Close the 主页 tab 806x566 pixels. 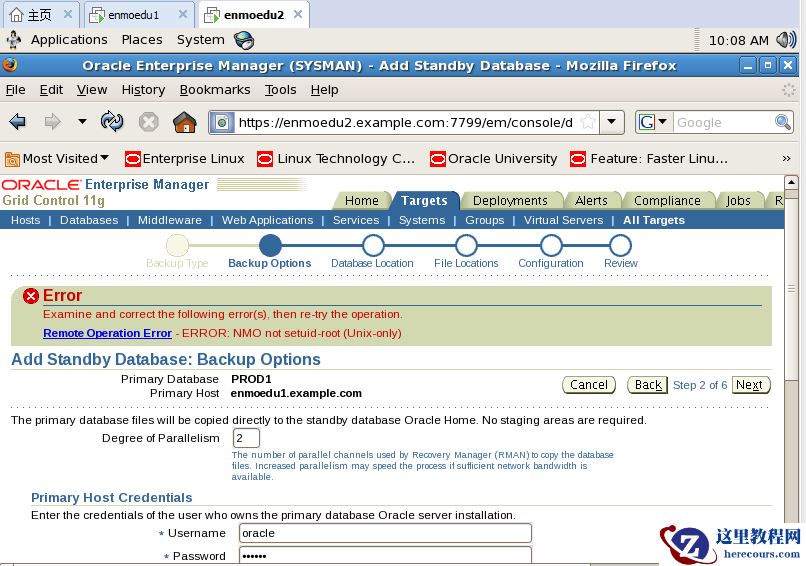coord(67,14)
